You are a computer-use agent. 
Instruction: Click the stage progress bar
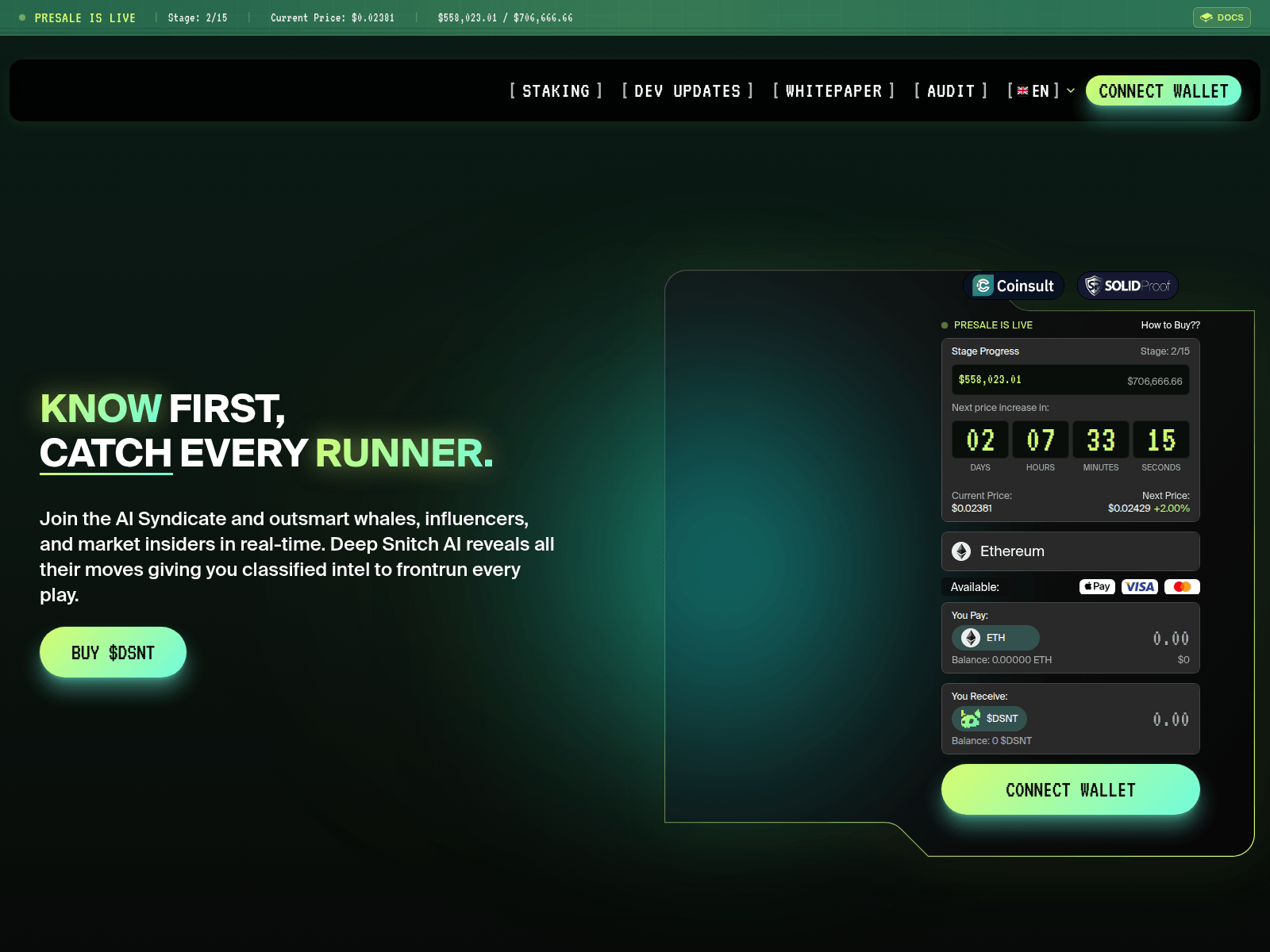point(1071,380)
